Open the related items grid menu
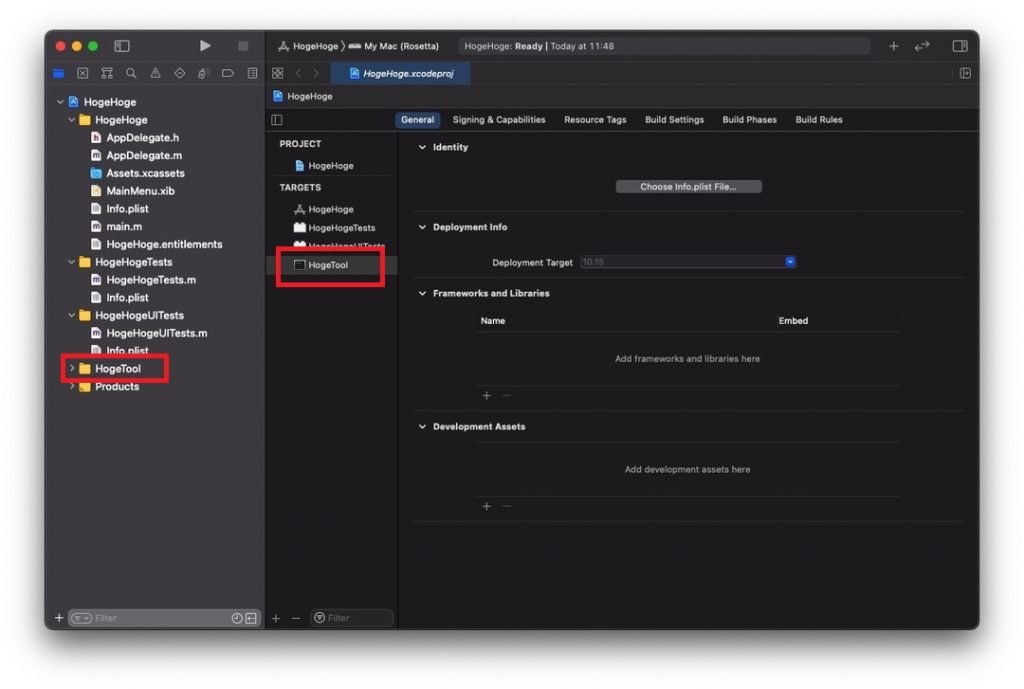The image size is (1024, 689). pos(278,73)
